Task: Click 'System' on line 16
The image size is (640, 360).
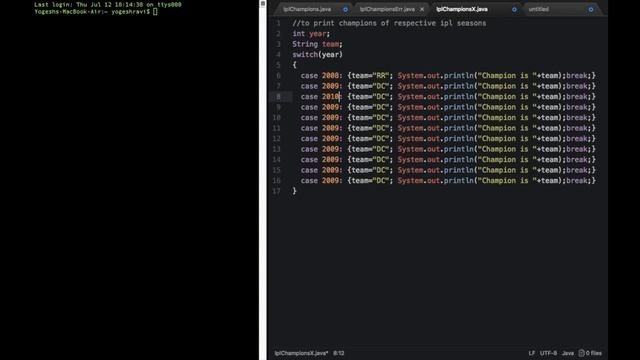Action: [x=410, y=181]
